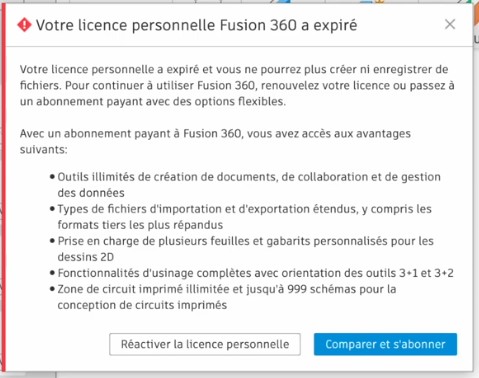Click the 'formats tiers les plus répandus' line
Image resolution: width=479 pixels, height=378 pixels.
140,225
